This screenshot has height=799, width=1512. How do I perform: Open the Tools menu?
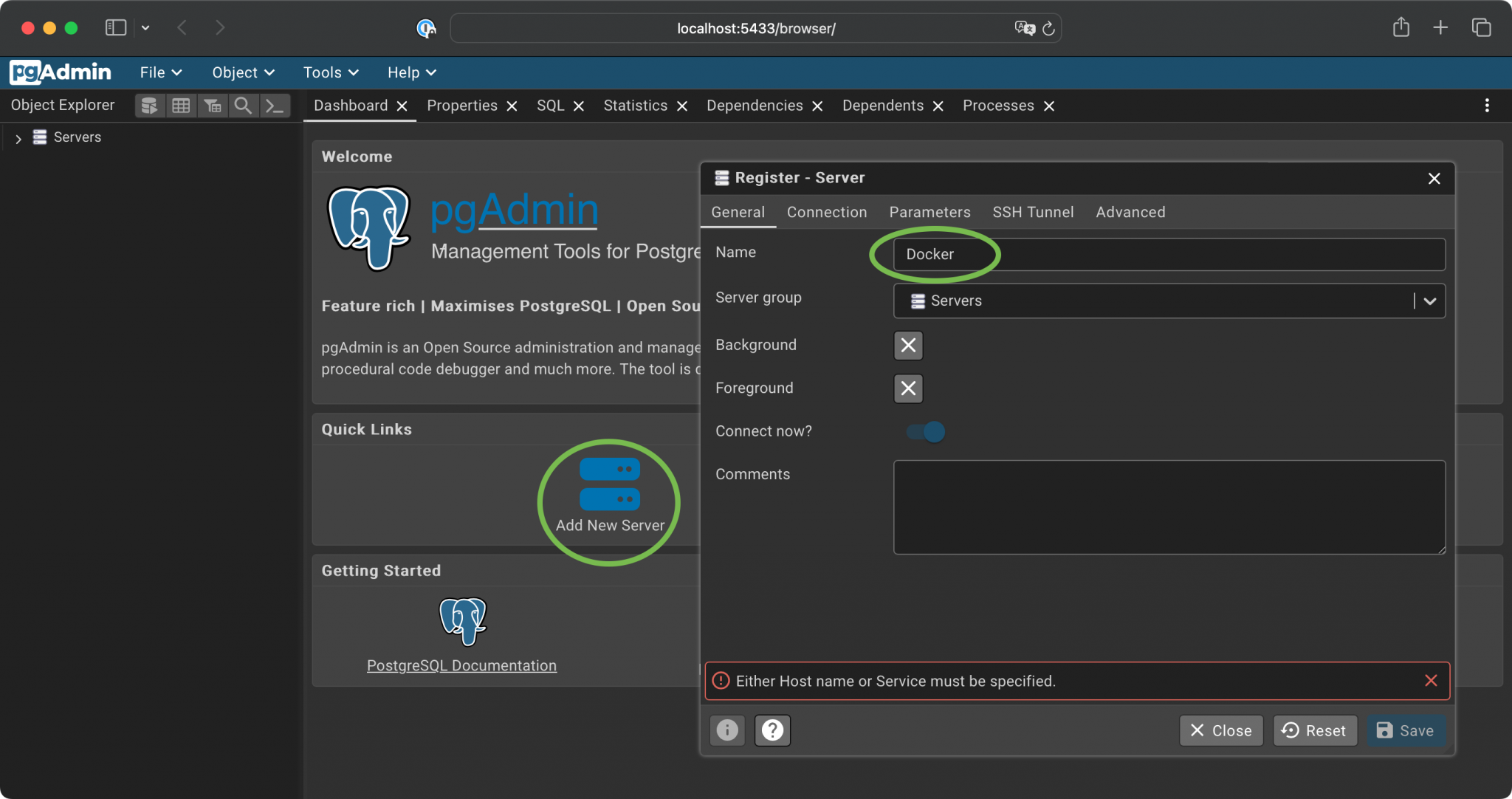click(x=331, y=72)
